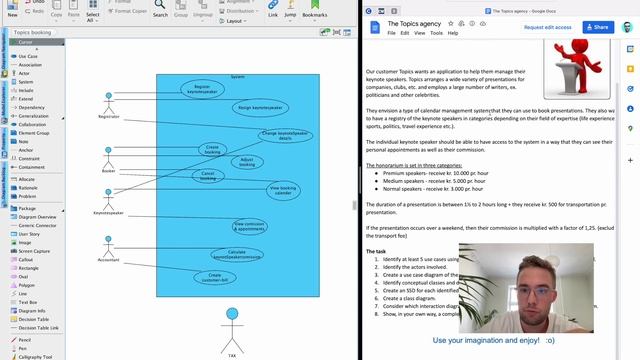Click the Share button in Google Docs

pos(598,27)
